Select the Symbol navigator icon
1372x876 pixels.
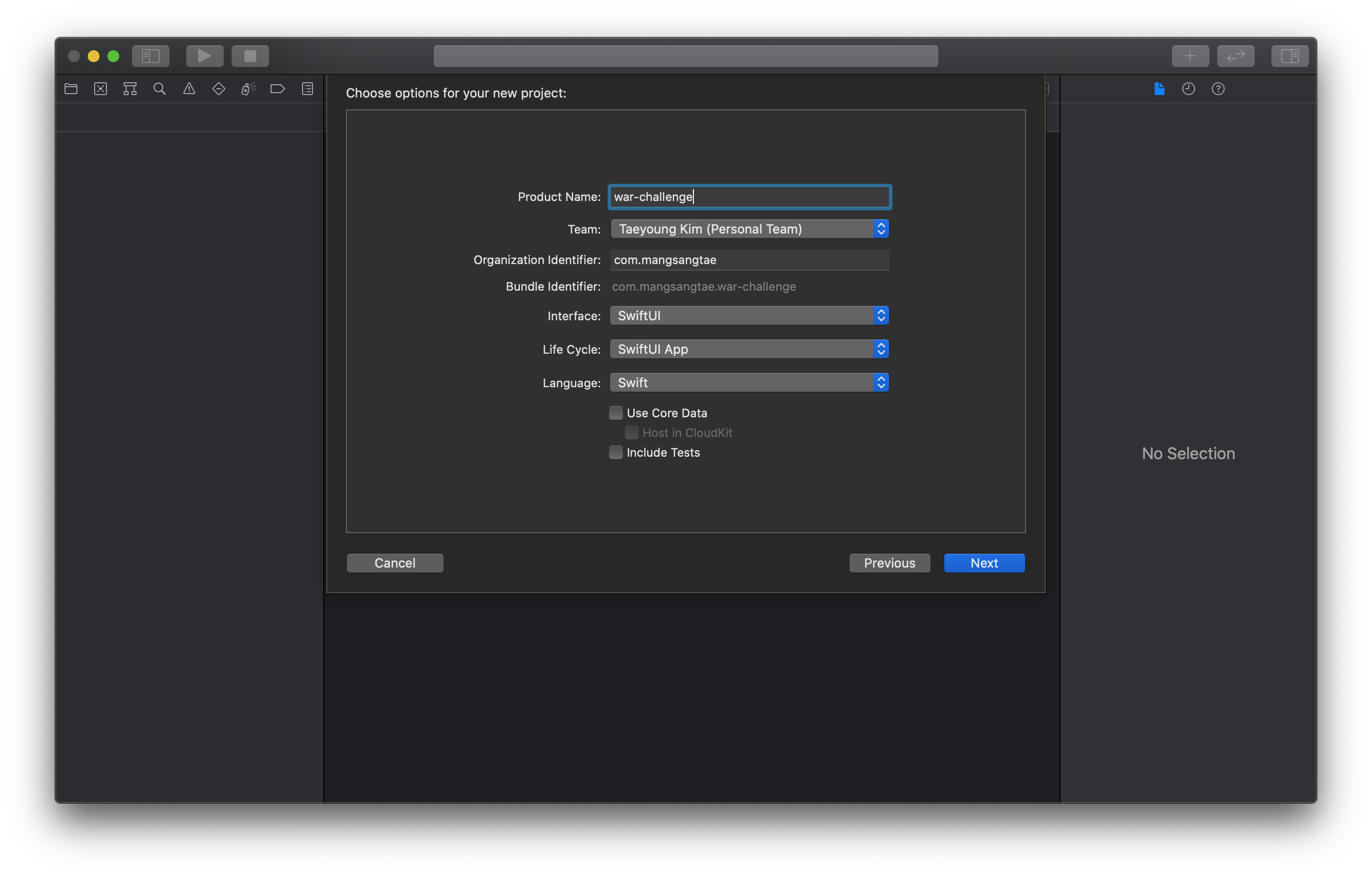[130, 89]
